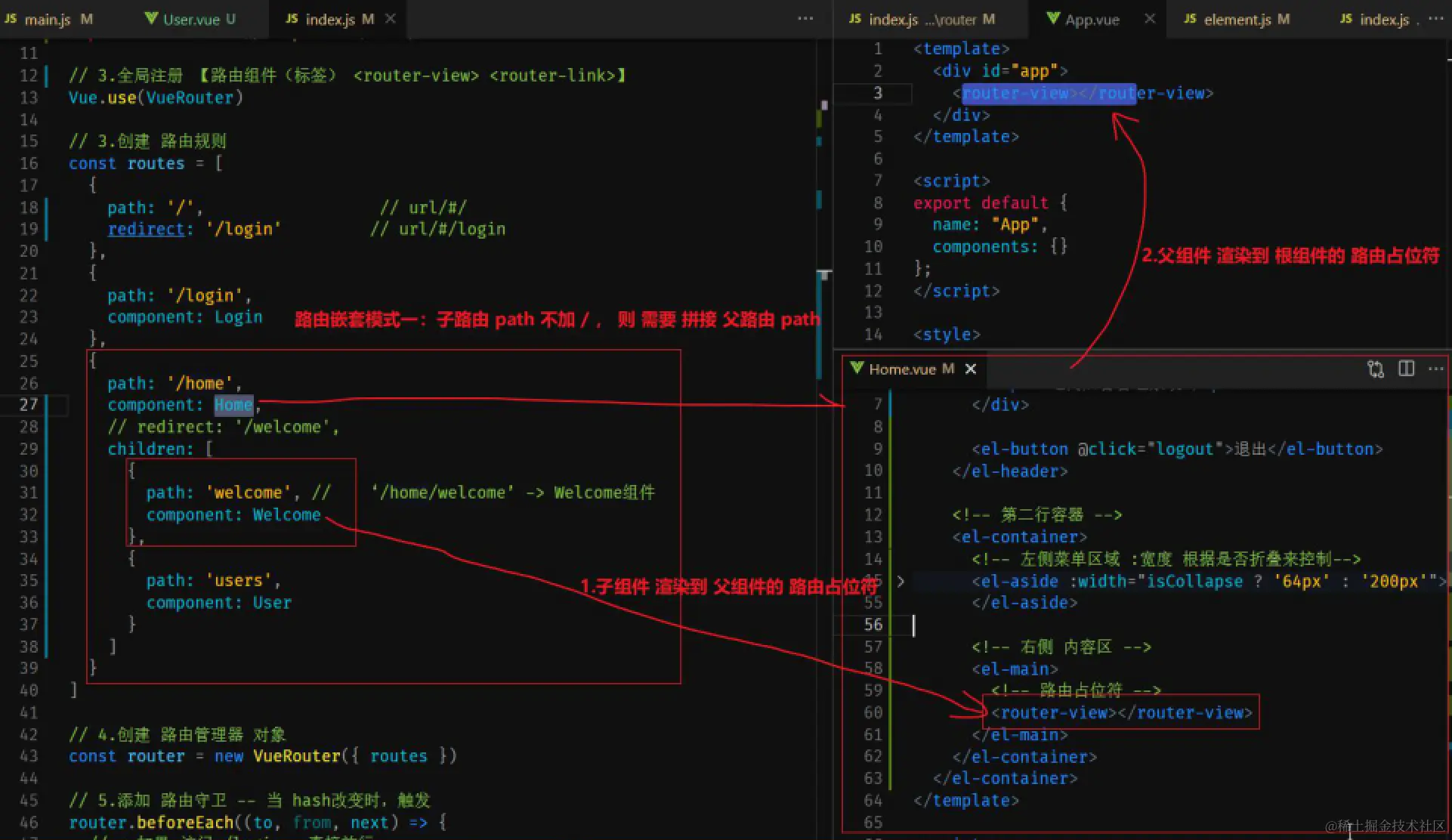
Task: Close the index.js tab in left editor
Action: pos(390,19)
